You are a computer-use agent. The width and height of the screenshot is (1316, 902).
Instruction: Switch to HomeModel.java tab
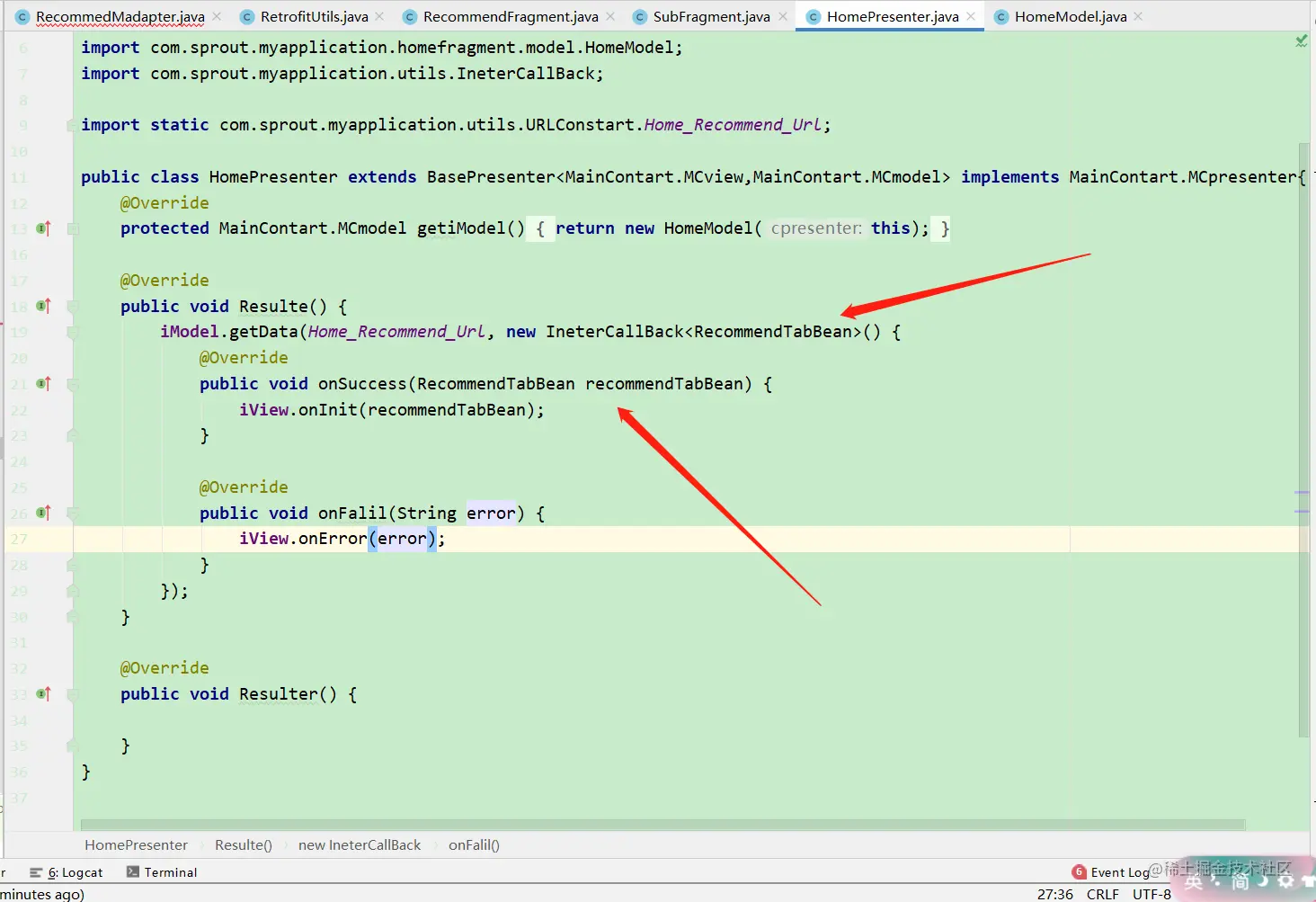1070,17
